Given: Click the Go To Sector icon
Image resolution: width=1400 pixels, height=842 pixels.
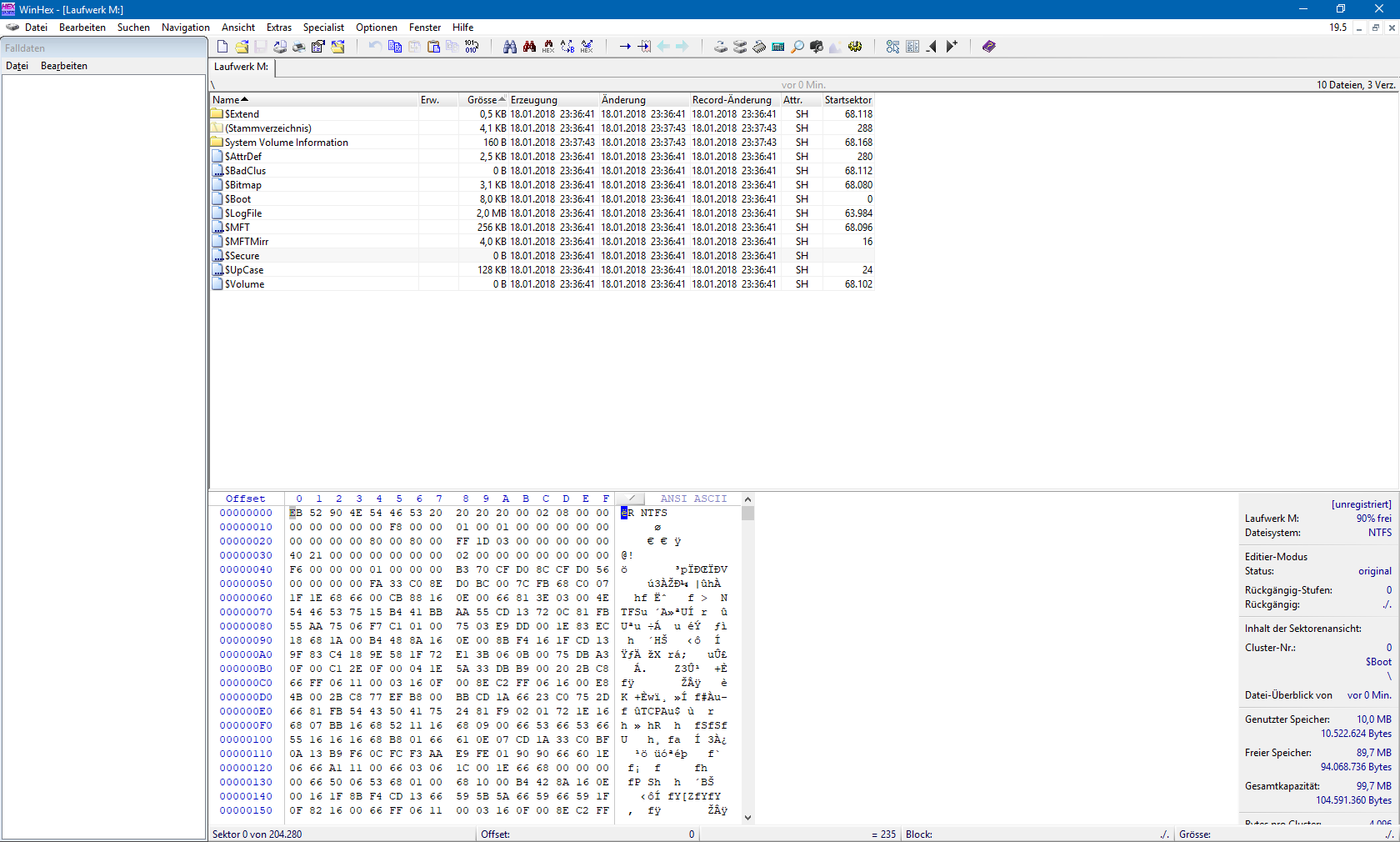Looking at the screenshot, I should tap(644, 47).
